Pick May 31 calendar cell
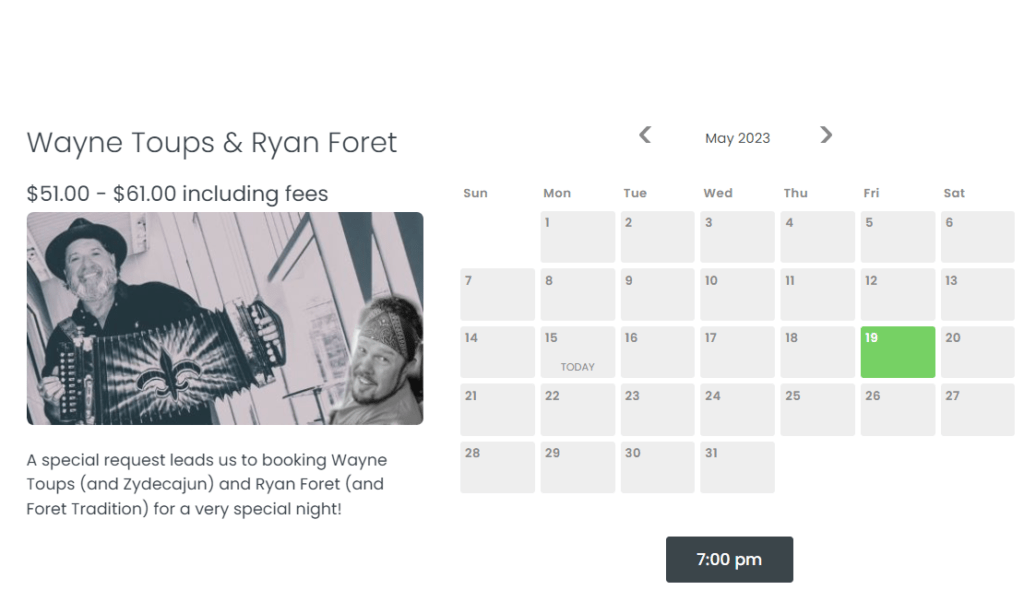Image resolution: width=1024 pixels, height=590 pixels. click(737, 467)
